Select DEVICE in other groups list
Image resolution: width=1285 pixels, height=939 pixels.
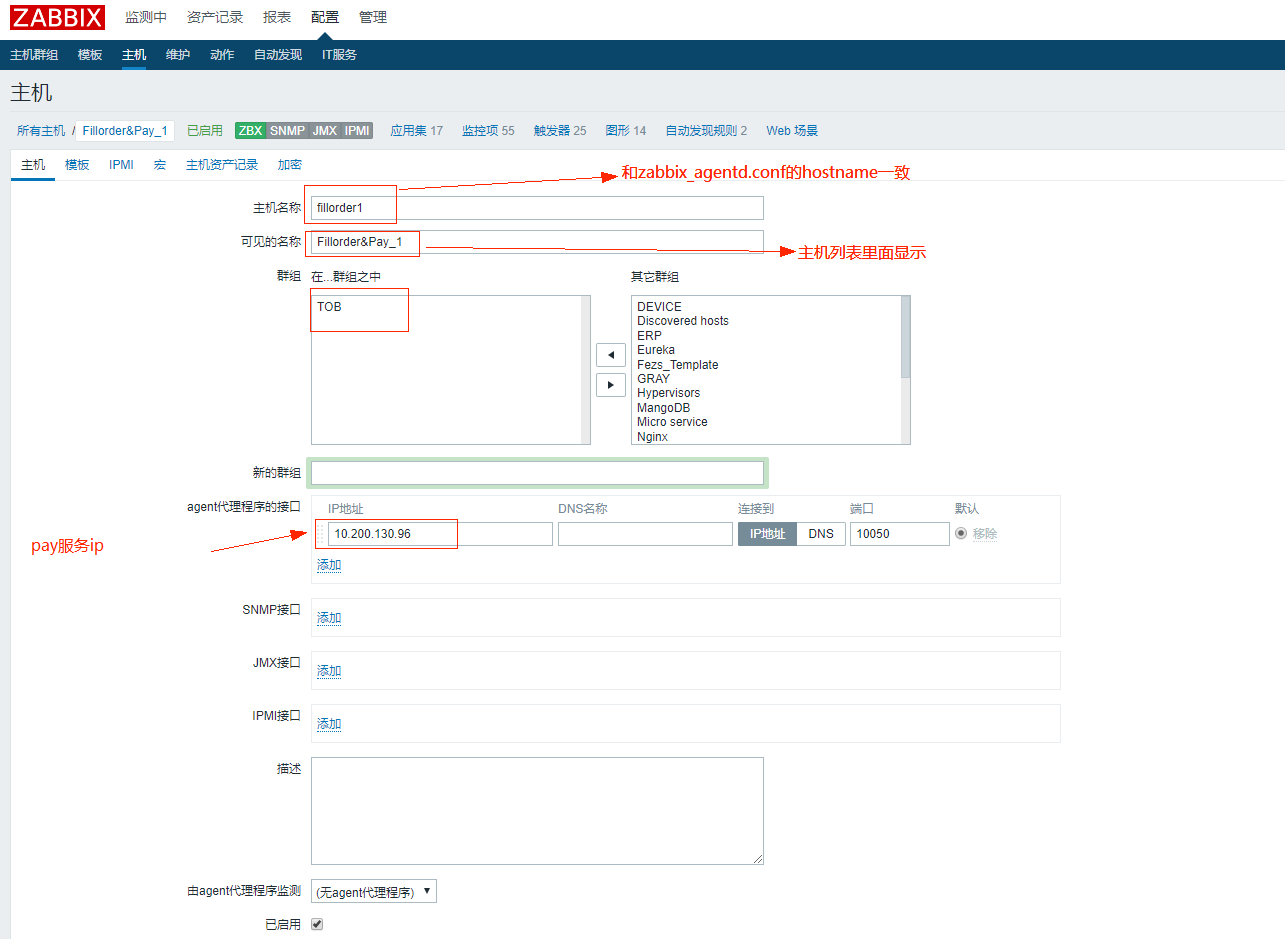(659, 307)
